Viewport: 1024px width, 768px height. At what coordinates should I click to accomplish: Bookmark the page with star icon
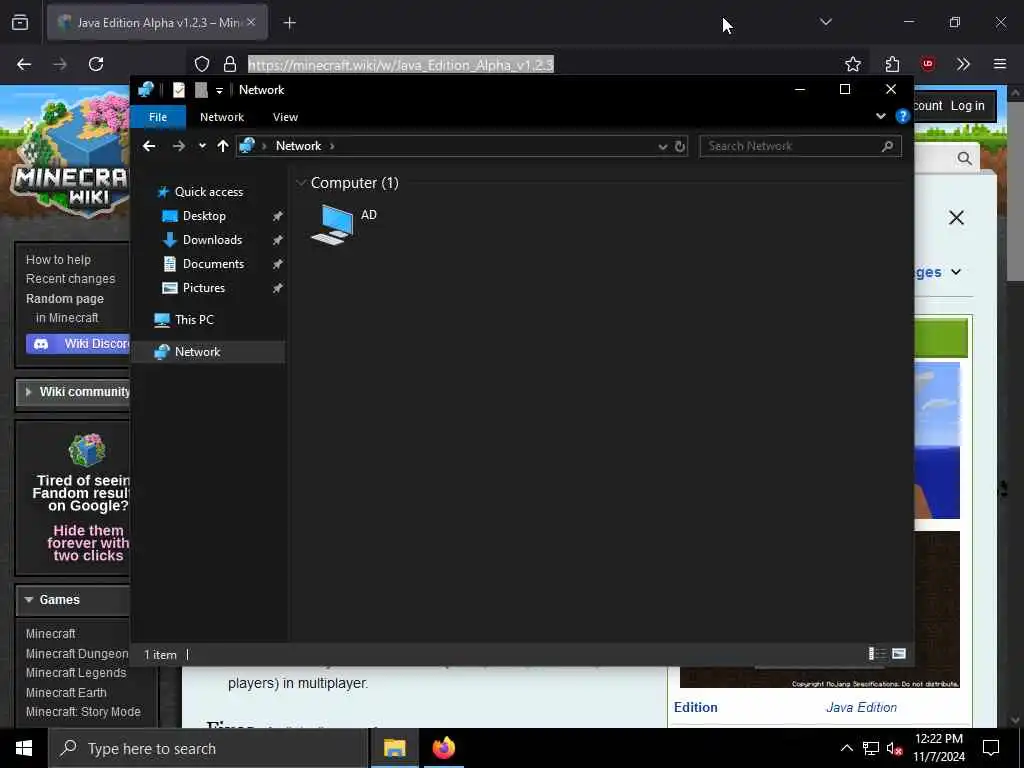point(852,64)
